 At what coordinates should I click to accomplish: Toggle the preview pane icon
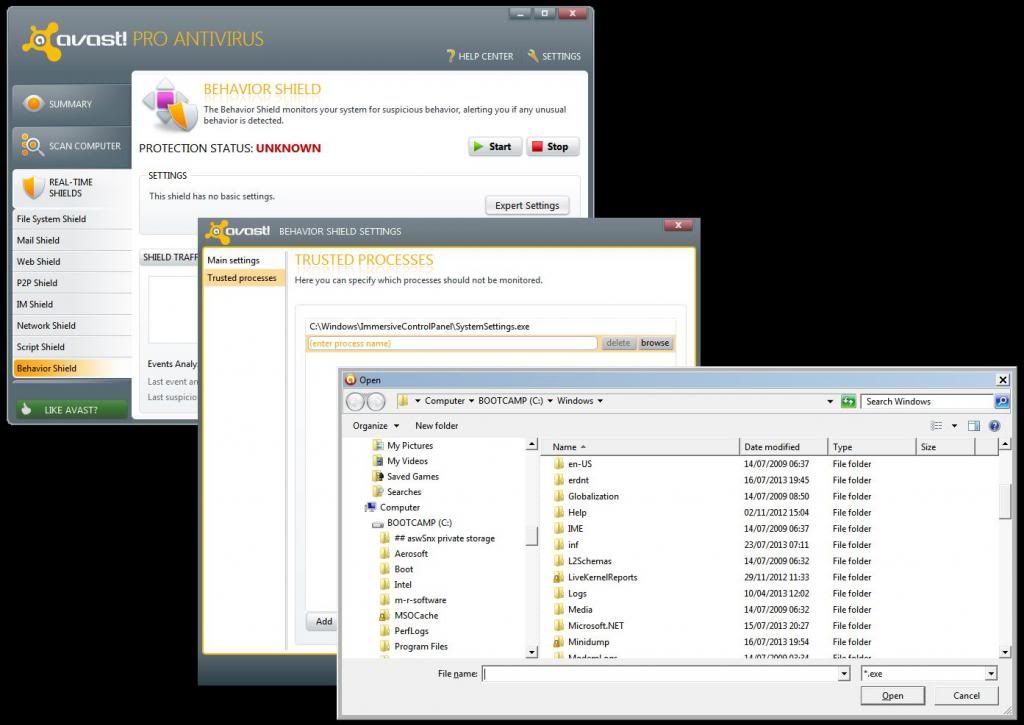974,426
